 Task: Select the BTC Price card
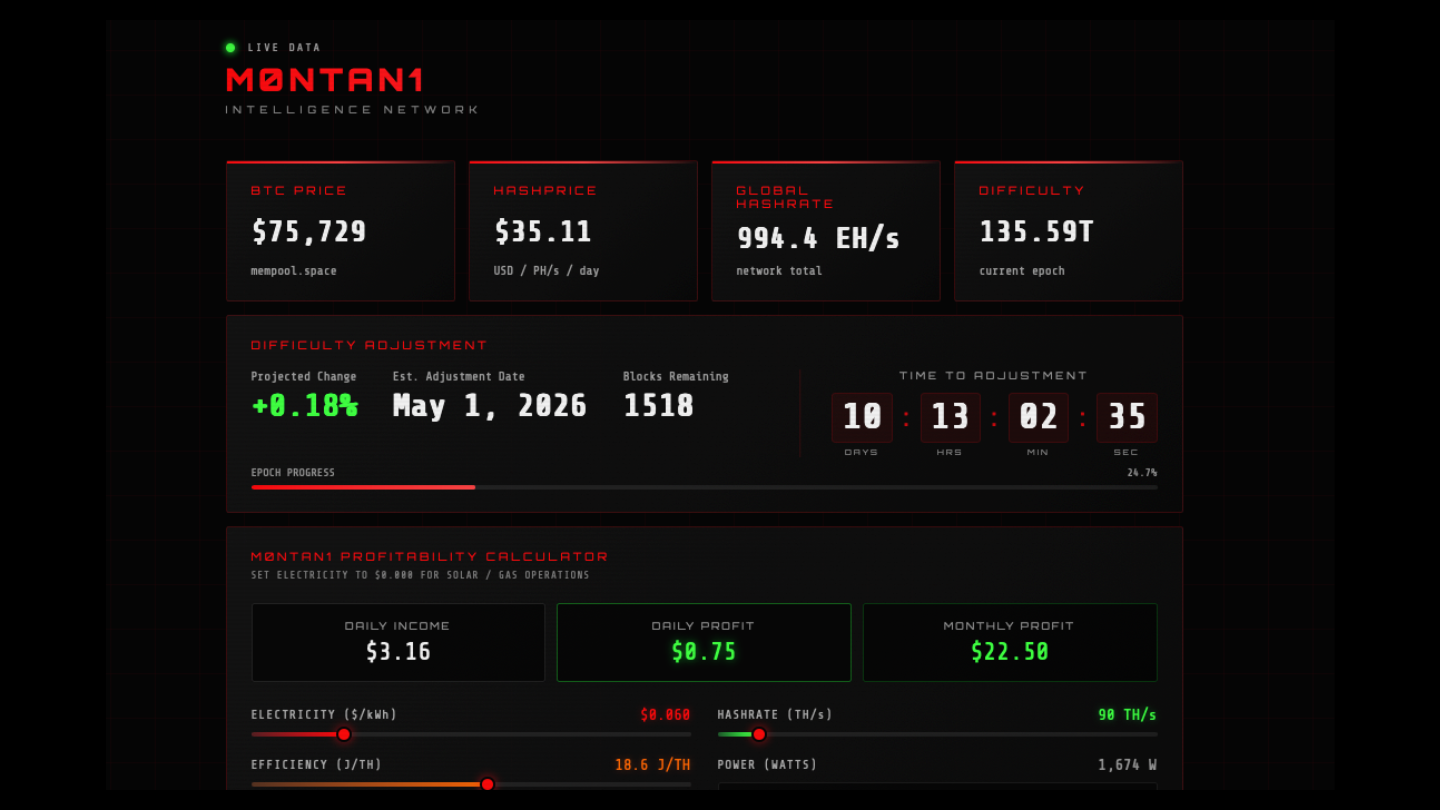(x=340, y=231)
